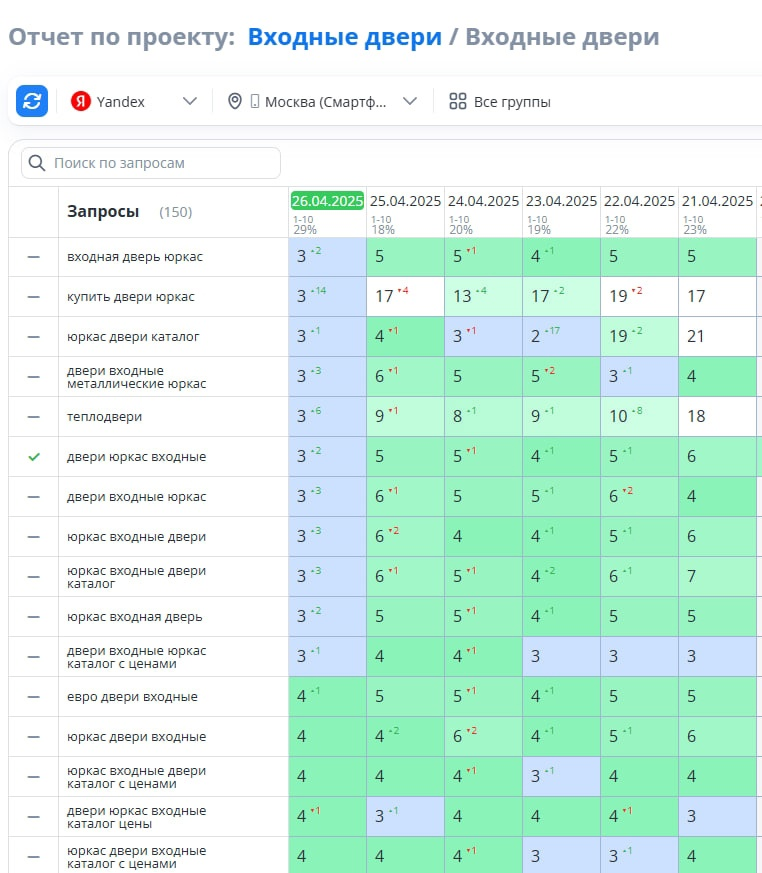Click the red Yandex logo icon
Image resolution: width=762 pixels, height=873 pixels.
click(81, 101)
